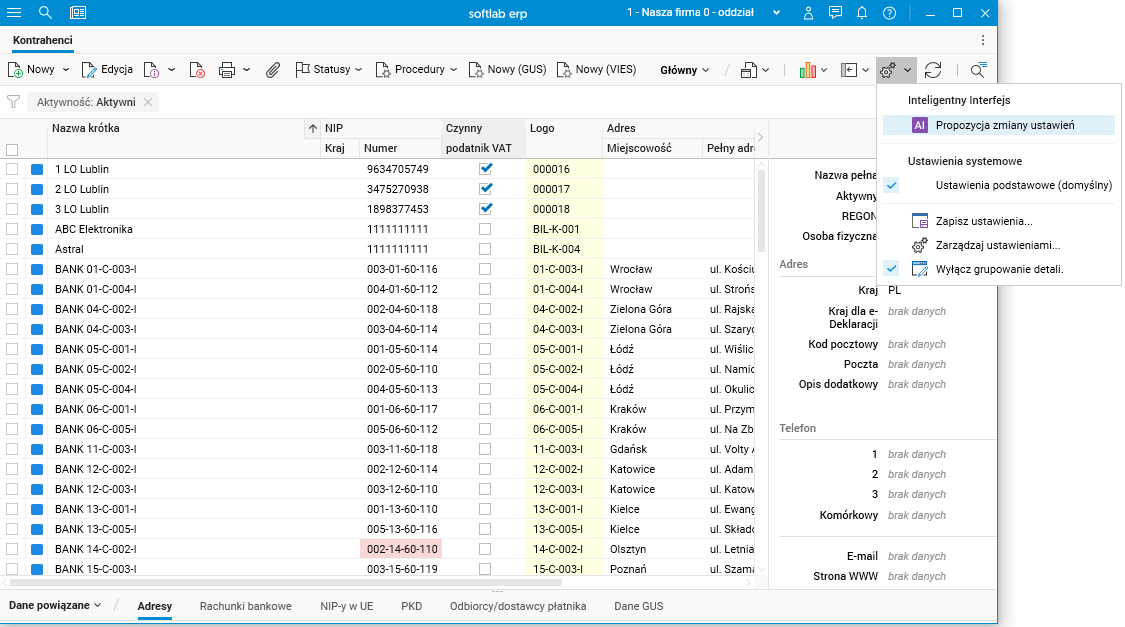Click the paperclip attachments icon
Viewport: 1125px width, 627px height.
[272, 70]
